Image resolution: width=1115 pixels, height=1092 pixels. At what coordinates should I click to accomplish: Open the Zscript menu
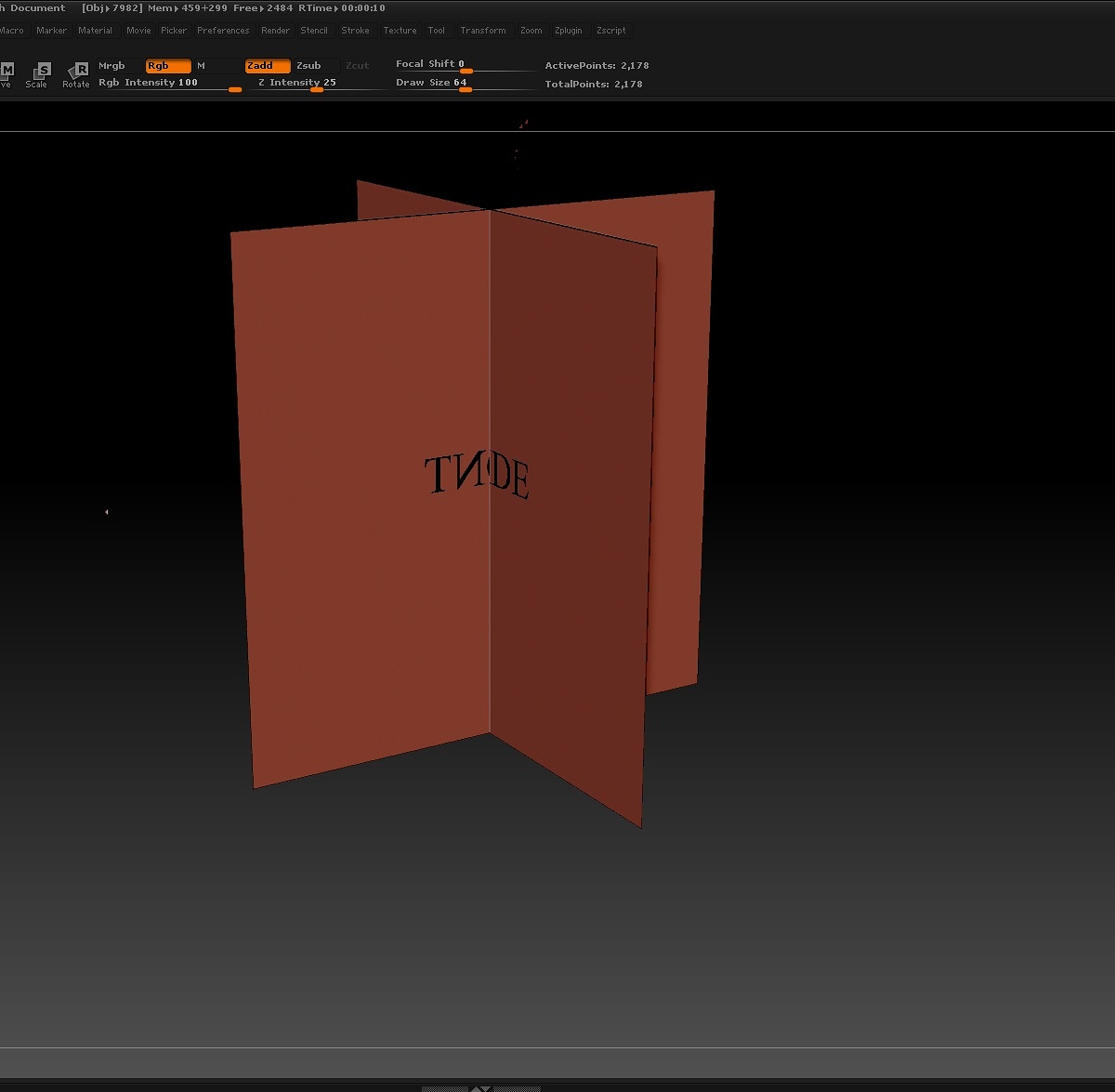(611, 31)
